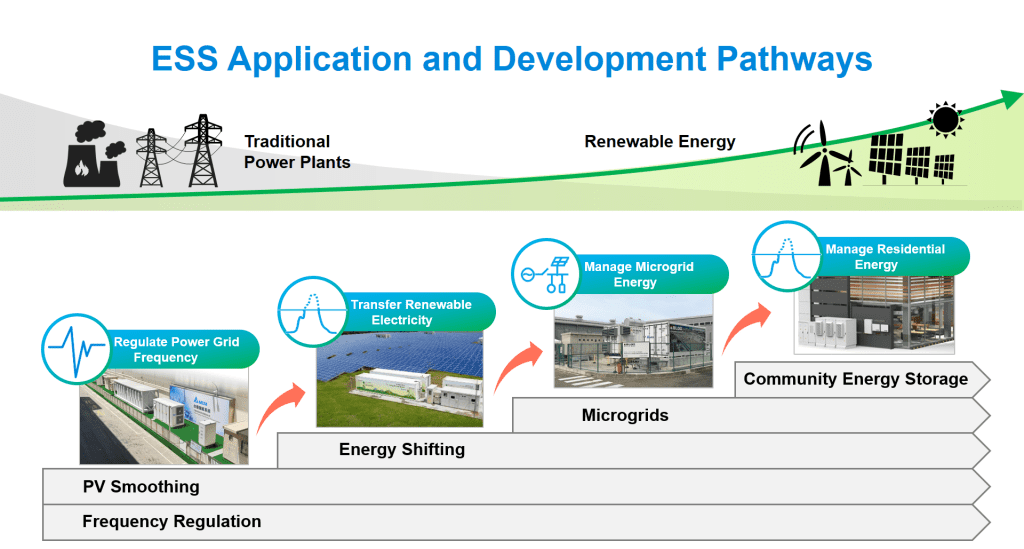Open the microgrid facility building photo
Screen dimensions: 1024x549
(x=630, y=340)
